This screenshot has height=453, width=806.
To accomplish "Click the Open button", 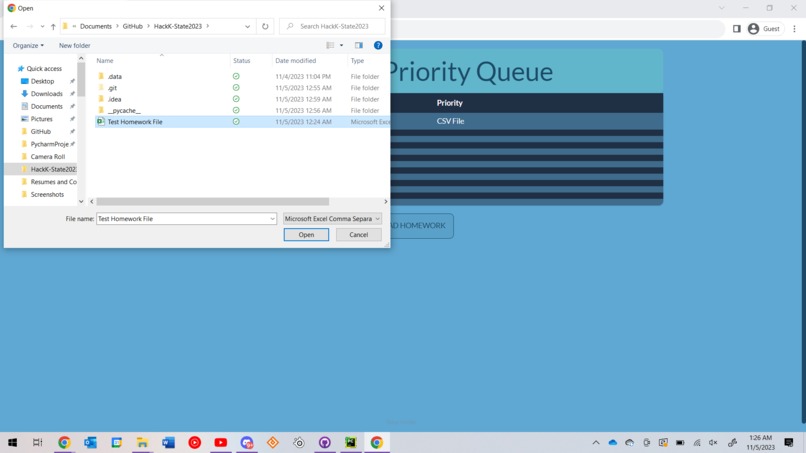I will (x=306, y=234).
